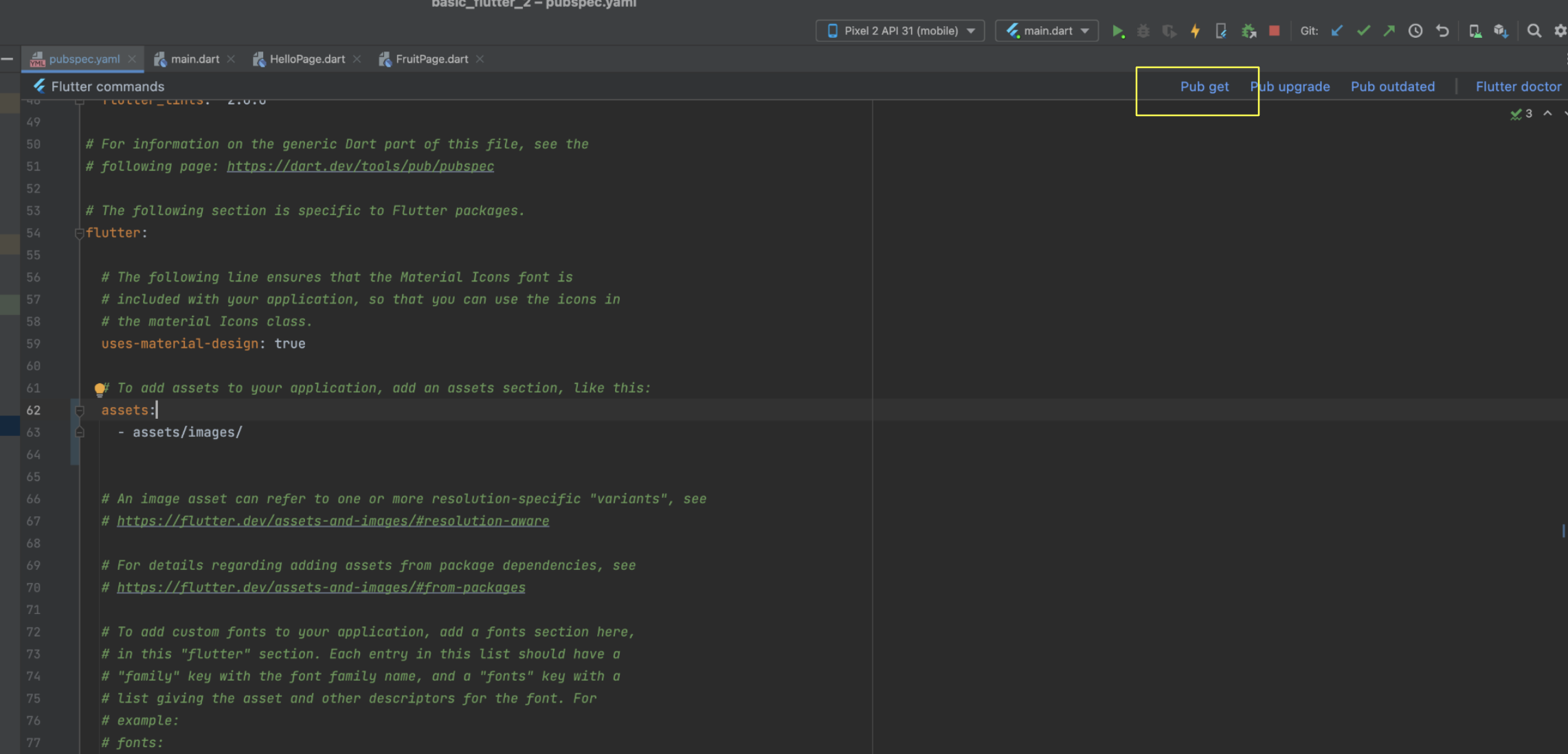1568x754 pixels.
Task: Rollback changes with the undo arrow icon
Action: click(1442, 31)
